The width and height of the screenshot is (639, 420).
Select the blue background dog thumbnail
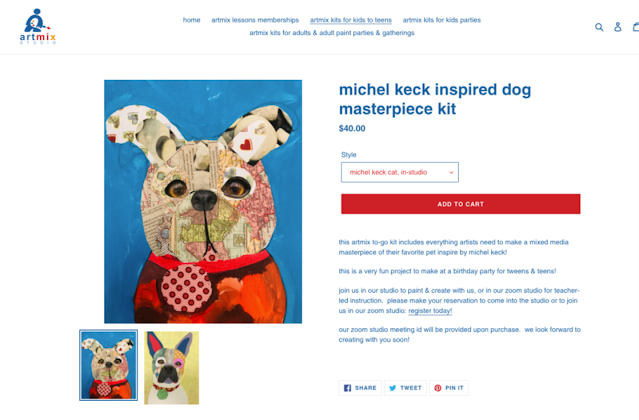coord(108,365)
